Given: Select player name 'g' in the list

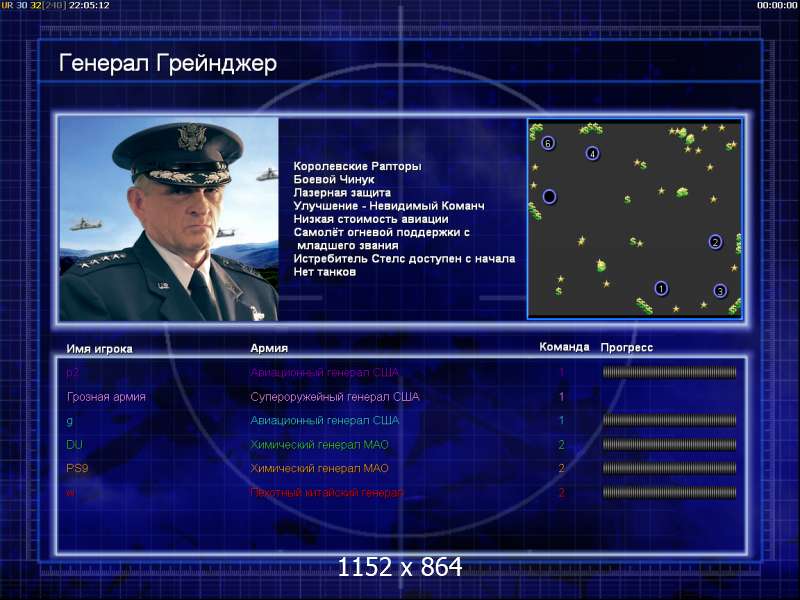Looking at the screenshot, I should click(x=69, y=421).
